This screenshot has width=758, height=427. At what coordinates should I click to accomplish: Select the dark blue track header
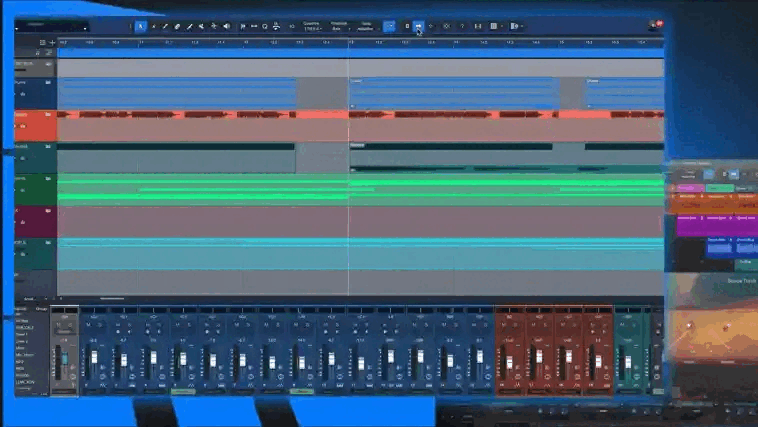point(35,94)
